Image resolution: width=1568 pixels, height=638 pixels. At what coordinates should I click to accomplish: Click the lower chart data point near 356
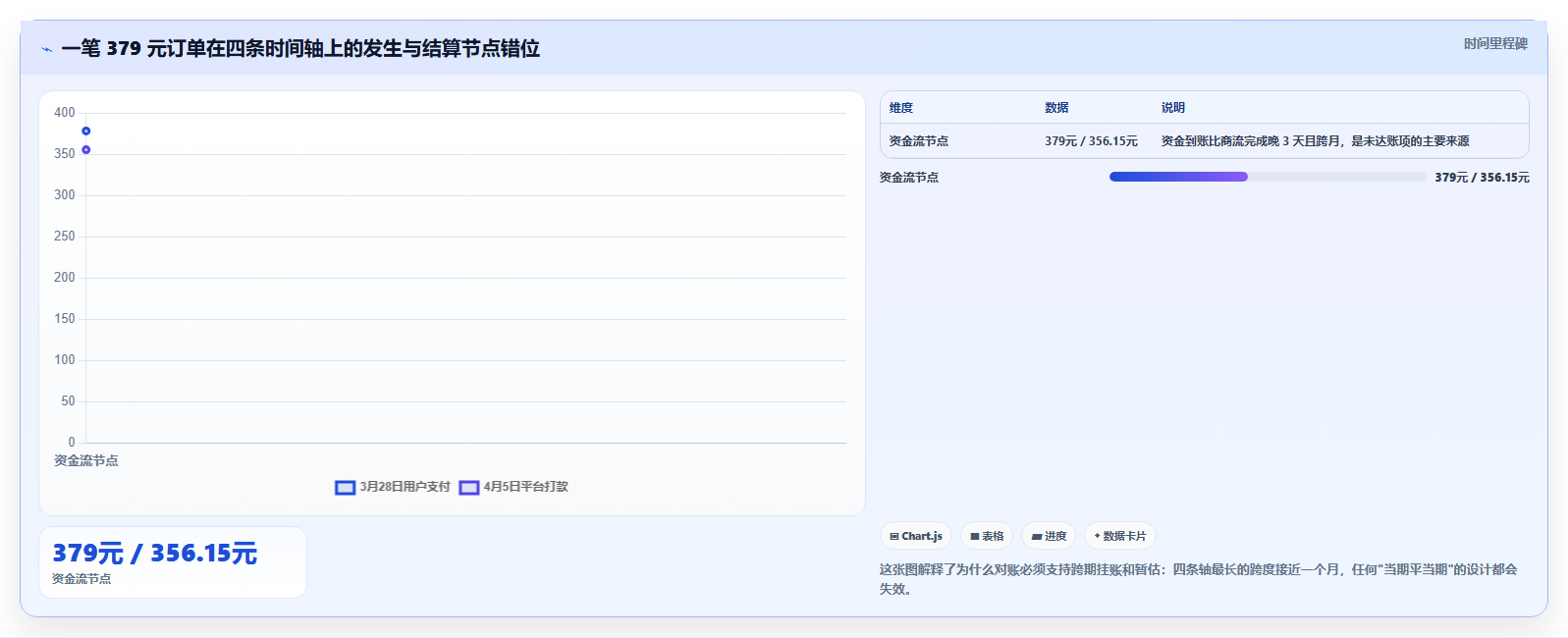[86, 150]
